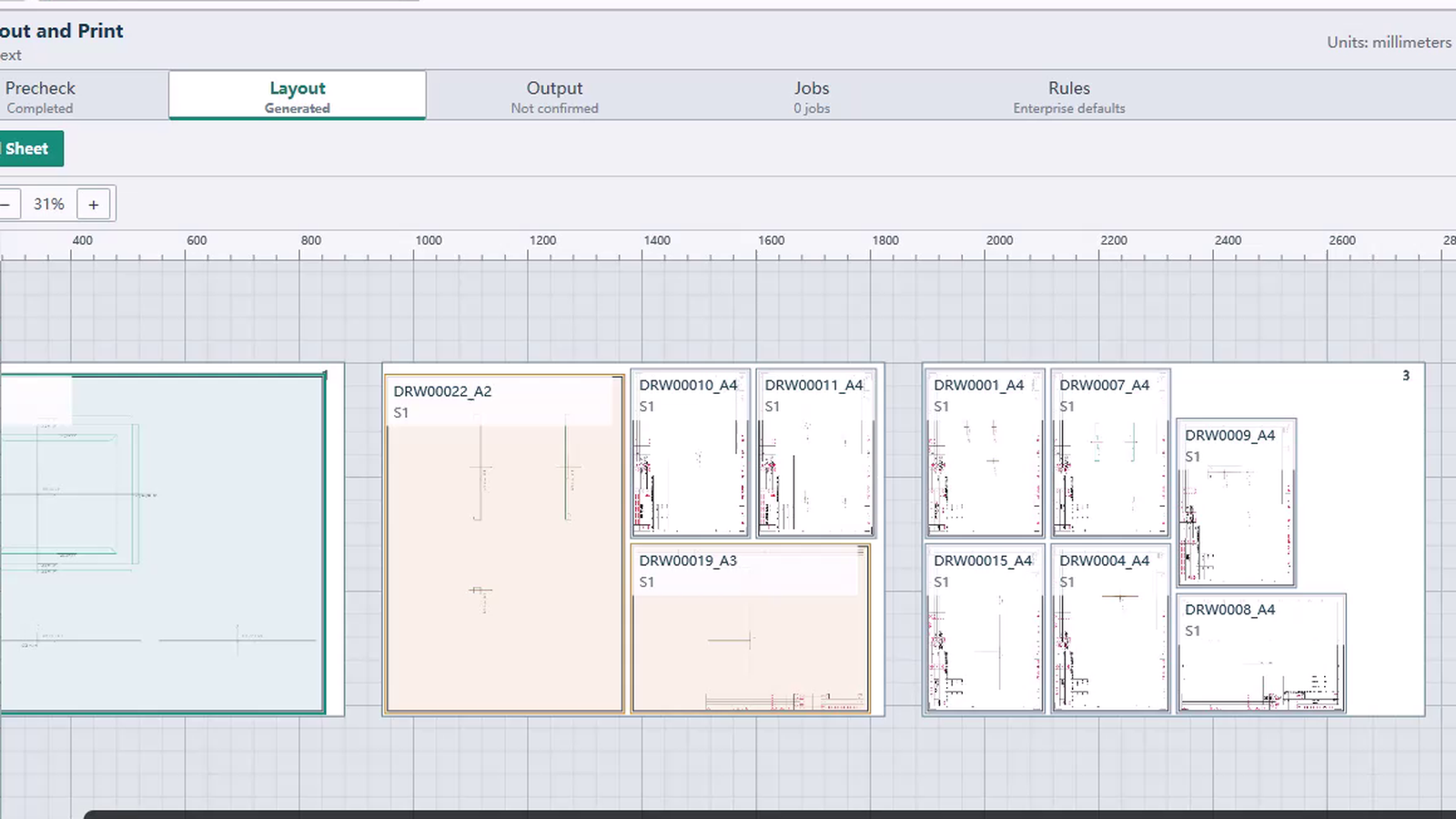Select drawing DRW00019_A3 thumbnail
The image size is (1456, 819).
click(751, 628)
